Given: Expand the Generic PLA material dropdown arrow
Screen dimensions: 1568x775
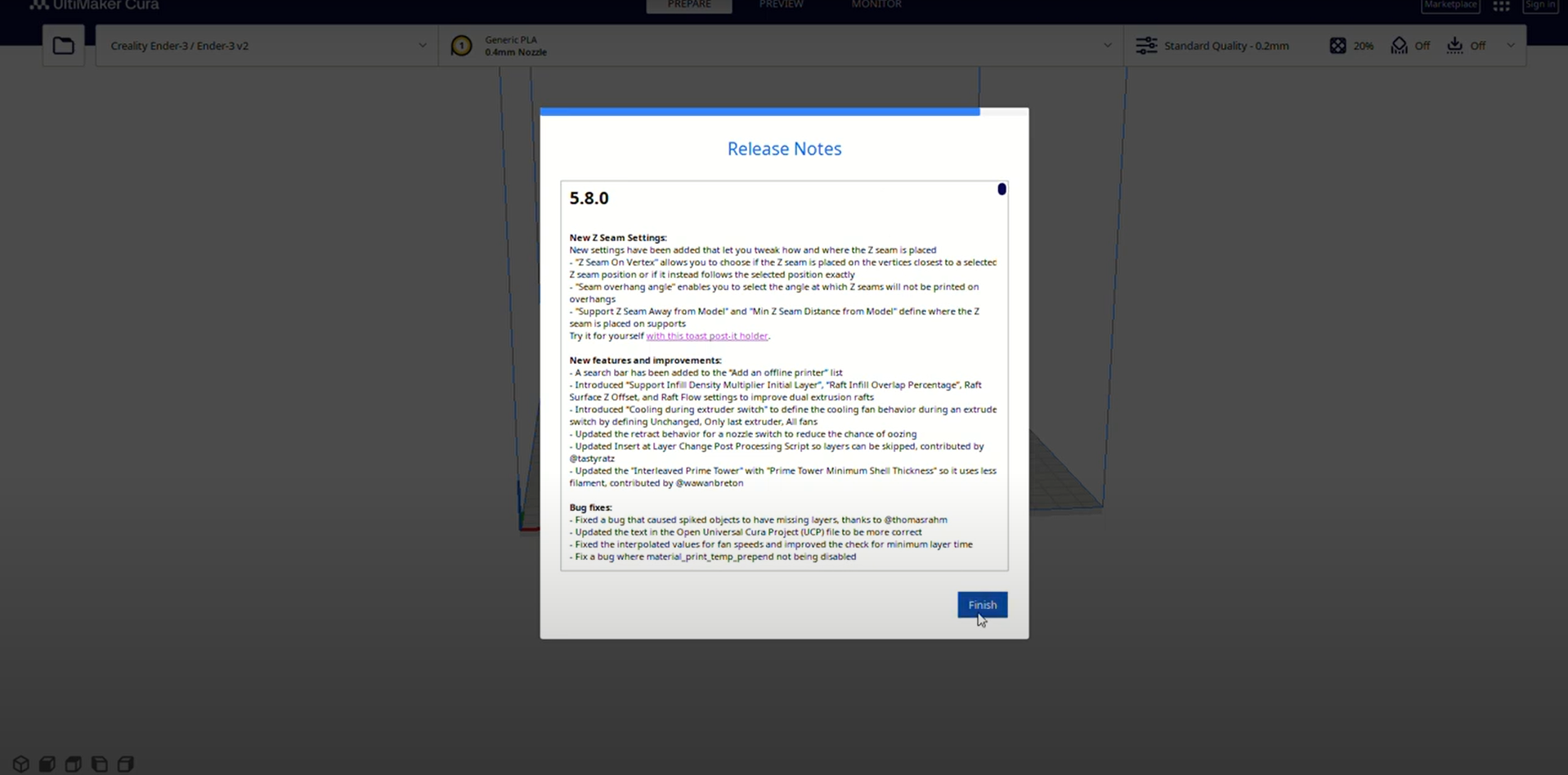Looking at the screenshot, I should pyautogui.click(x=1108, y=46).
